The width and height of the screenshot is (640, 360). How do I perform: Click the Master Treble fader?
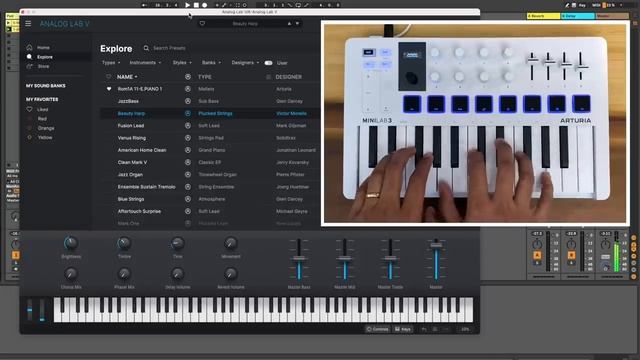pyautogui.click(x=390, y=258)
